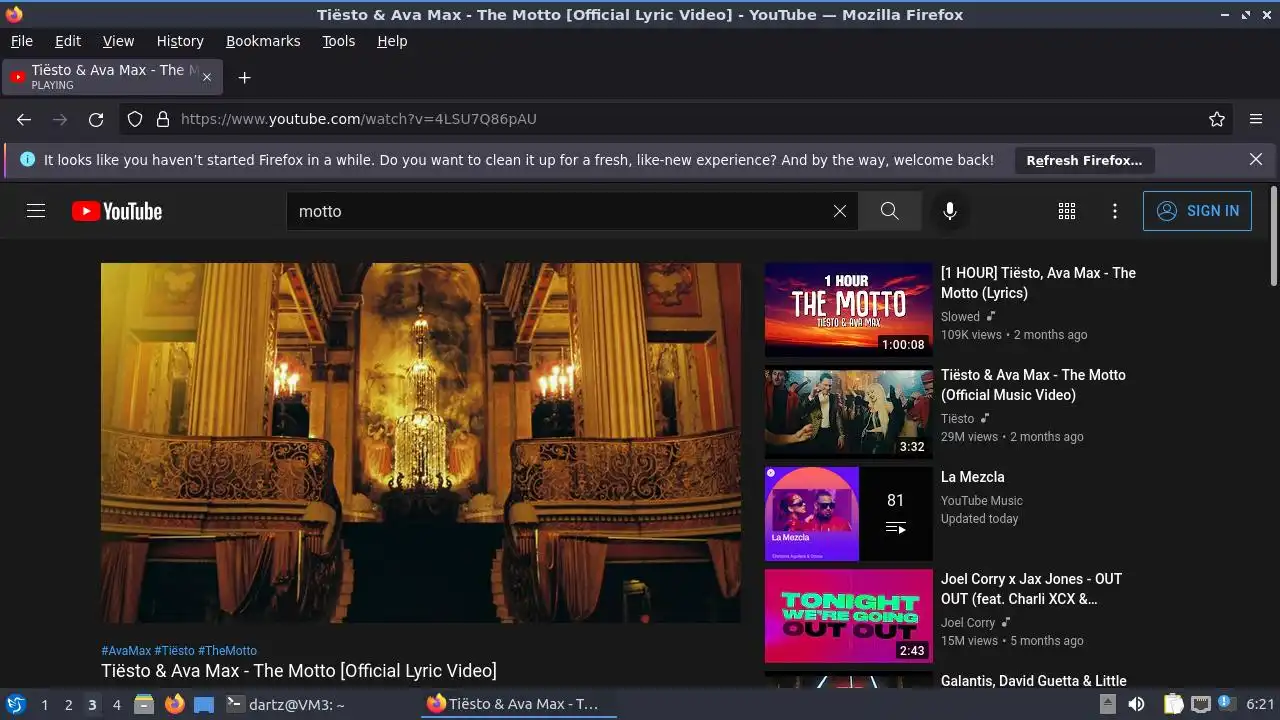
Task: Switch to workspace 1
Action: [x=44, y=705]
